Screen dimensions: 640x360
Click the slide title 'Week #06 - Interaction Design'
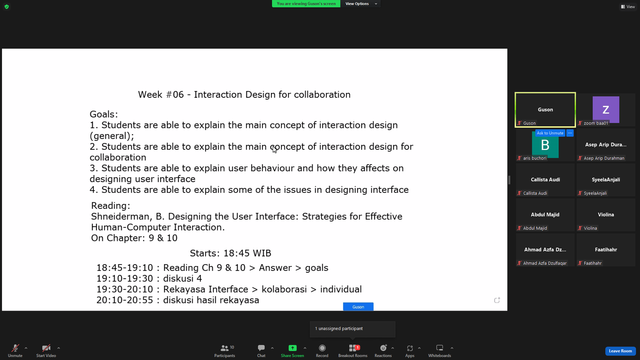coord(244,95)
